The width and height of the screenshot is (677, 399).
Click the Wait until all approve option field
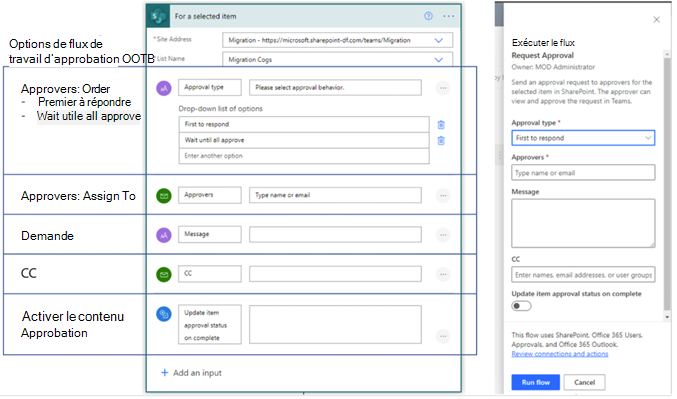pyautogui.click(x=304, y=140)
